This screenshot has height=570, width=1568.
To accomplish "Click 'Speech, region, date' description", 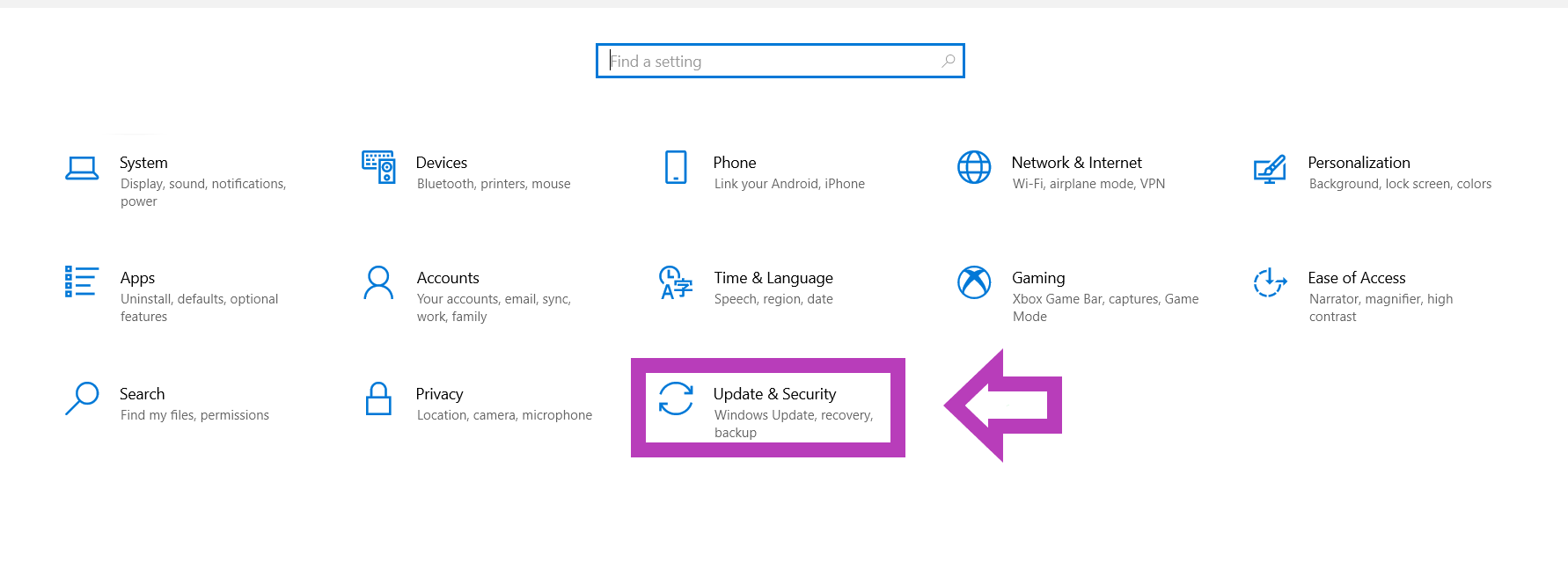I will pos(773,299).
